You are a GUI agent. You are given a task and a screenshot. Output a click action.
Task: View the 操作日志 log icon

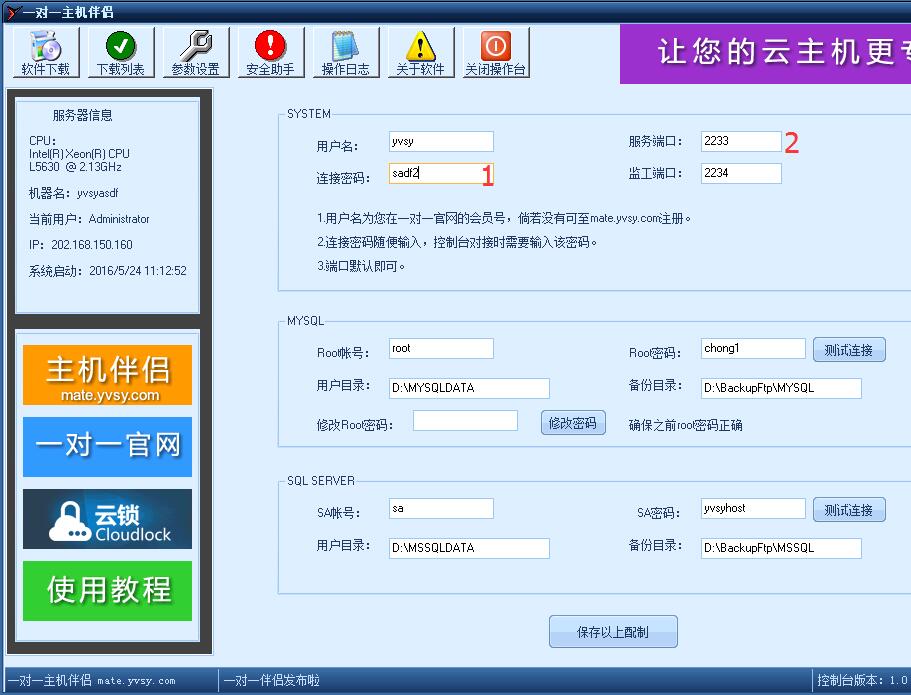pos(345,53)
